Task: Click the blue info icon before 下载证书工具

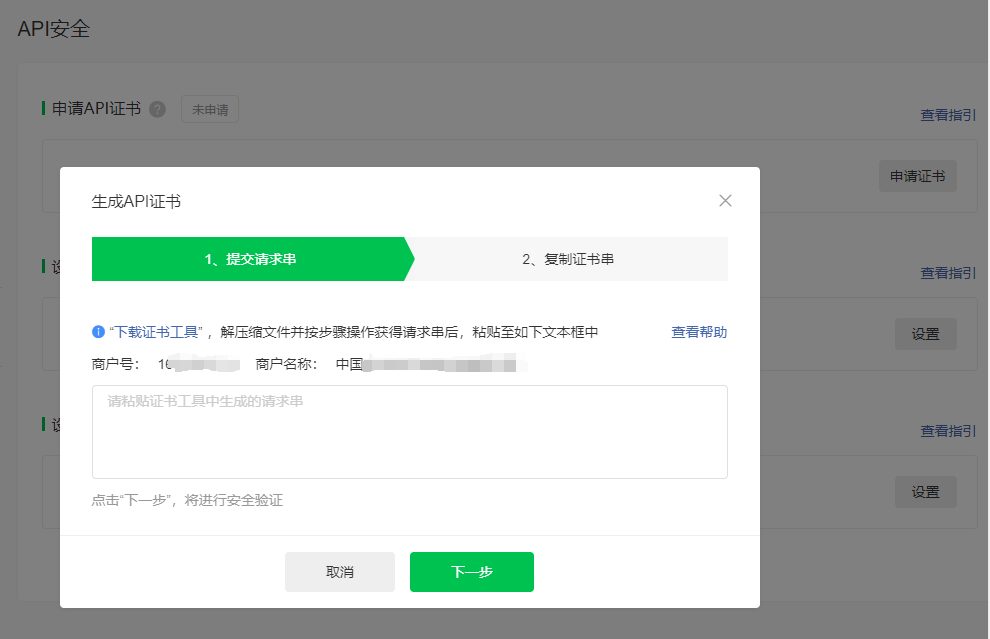Action: point(98,332)
